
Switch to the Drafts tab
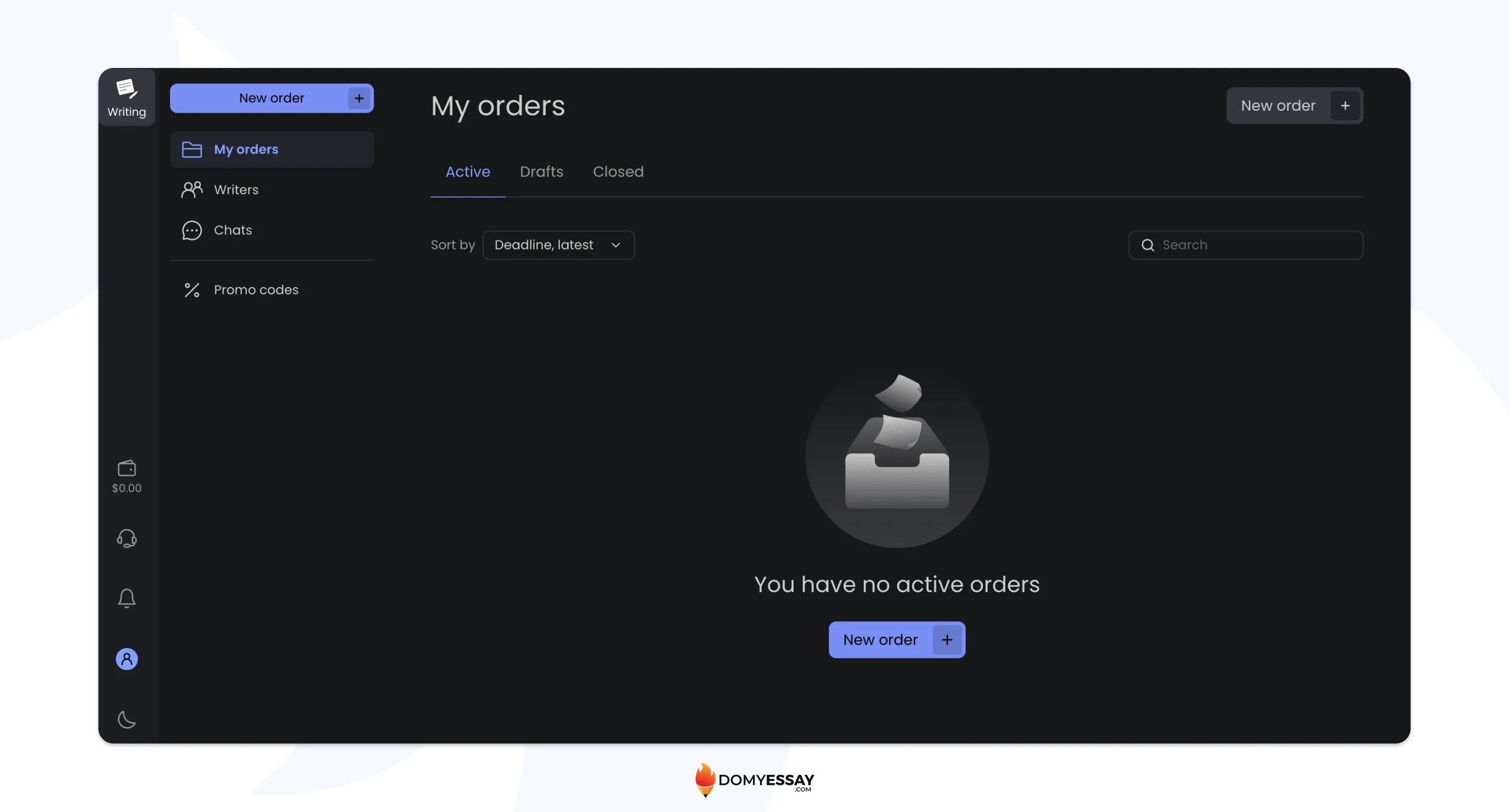click(541, 172)
